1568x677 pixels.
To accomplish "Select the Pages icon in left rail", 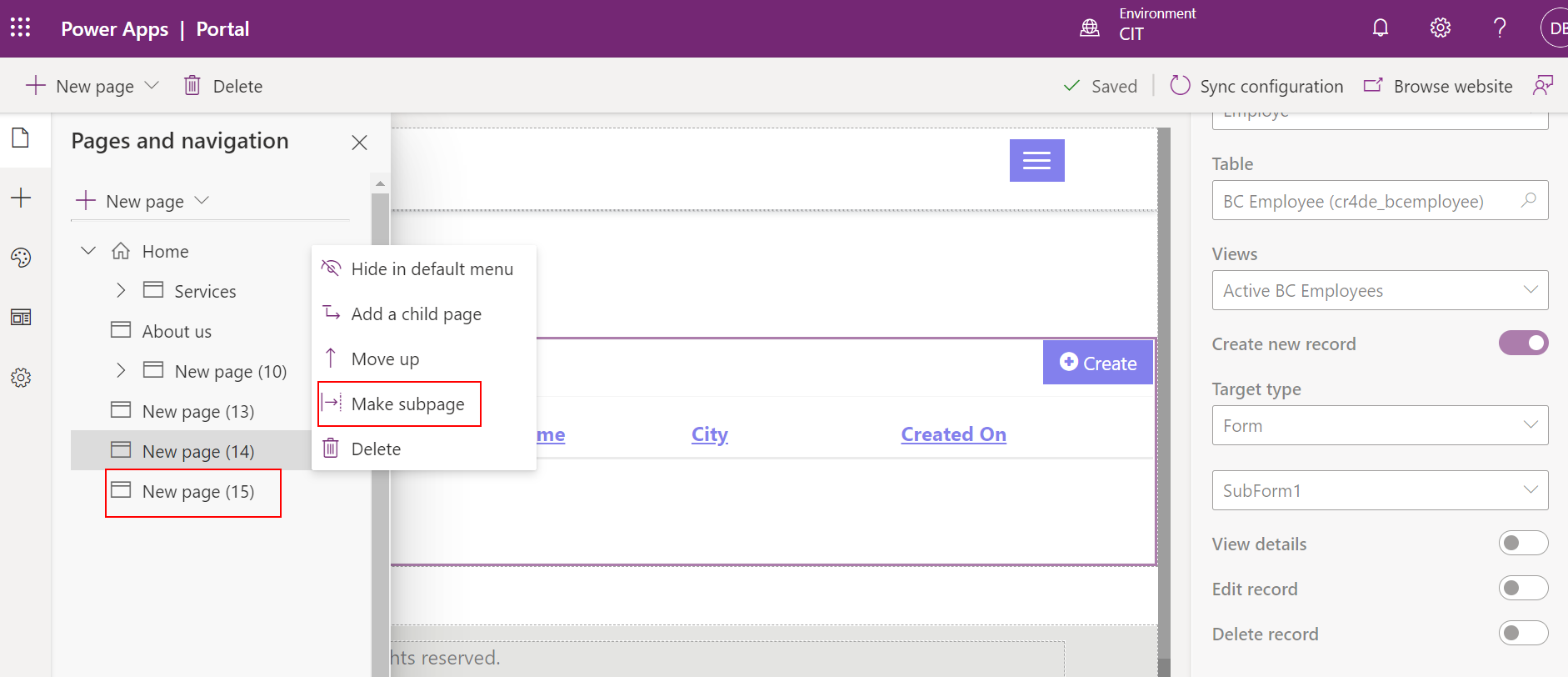I will [x=21, y=138].
